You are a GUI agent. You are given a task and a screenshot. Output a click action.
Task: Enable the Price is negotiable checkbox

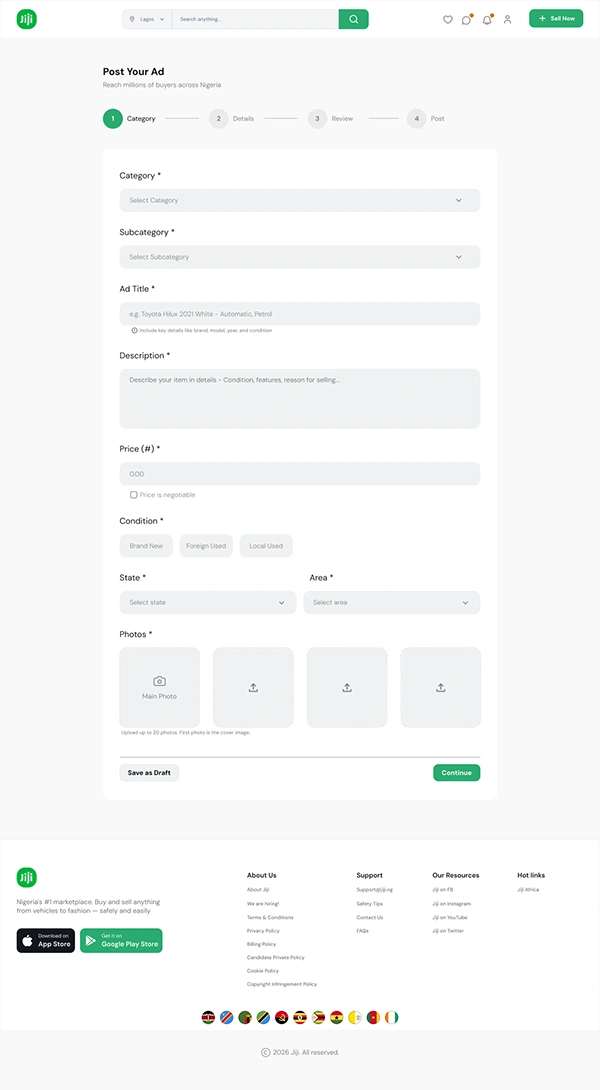(134, 495)
